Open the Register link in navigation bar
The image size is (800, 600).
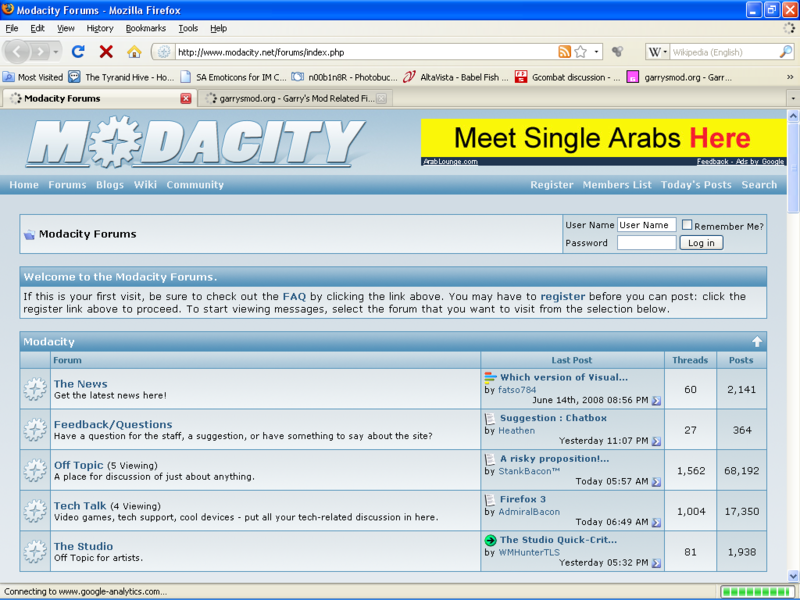pos(552,185)
